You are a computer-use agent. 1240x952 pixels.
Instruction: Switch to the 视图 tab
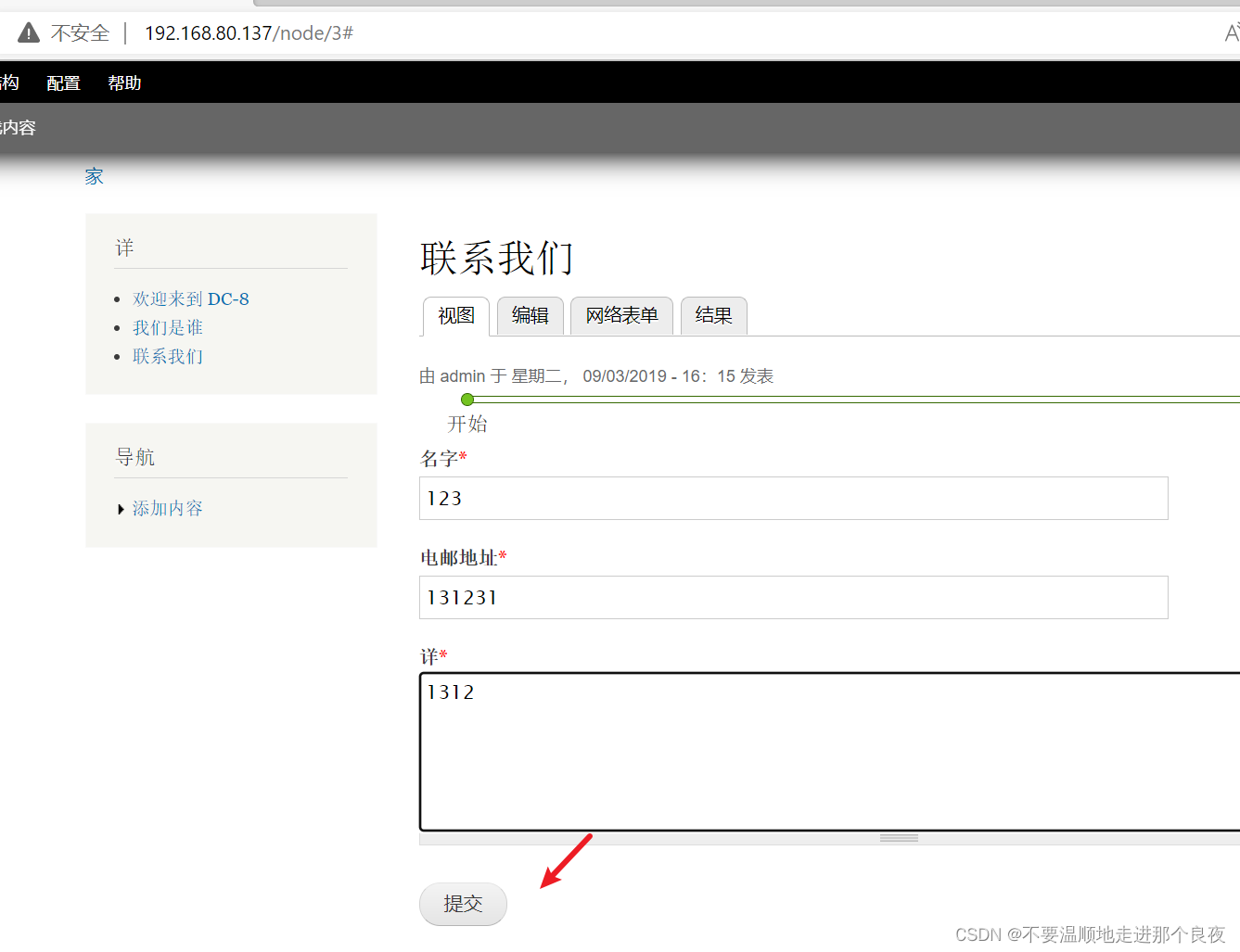click(x=456, y=316)
